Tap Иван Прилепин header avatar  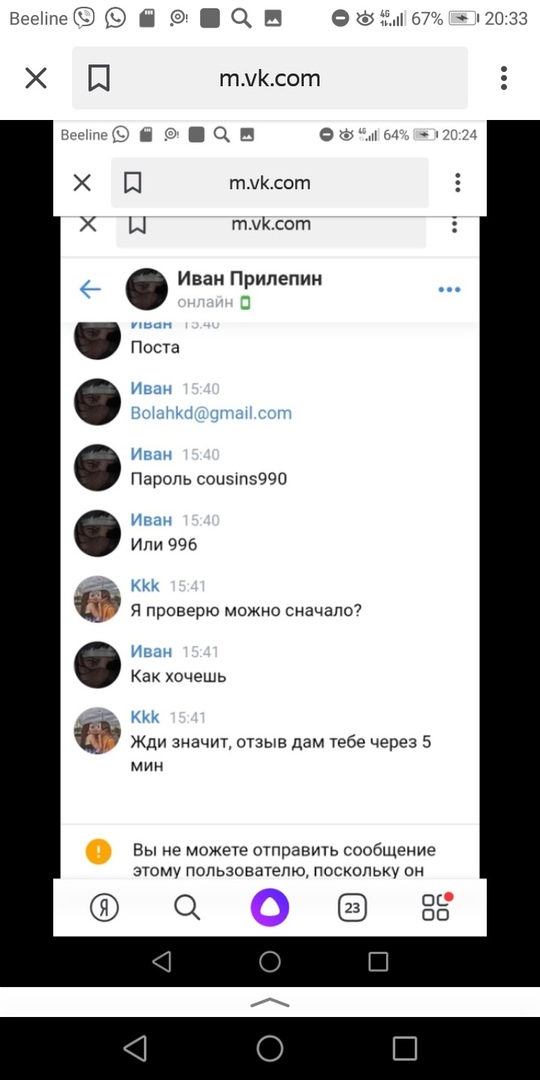(147, 289)
